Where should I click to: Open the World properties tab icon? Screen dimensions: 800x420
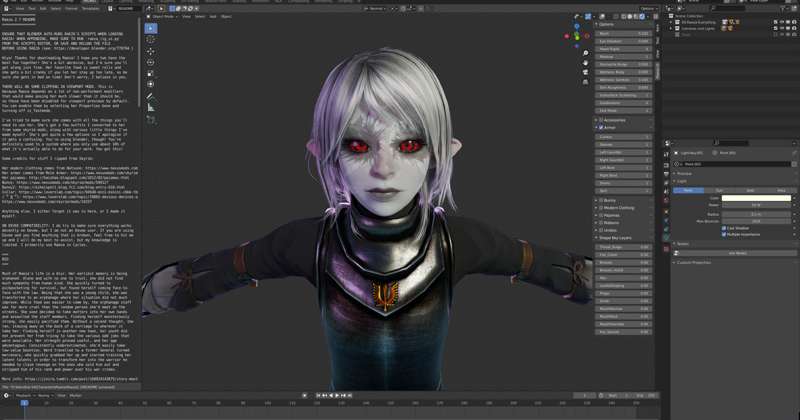(x=666, y=200)
